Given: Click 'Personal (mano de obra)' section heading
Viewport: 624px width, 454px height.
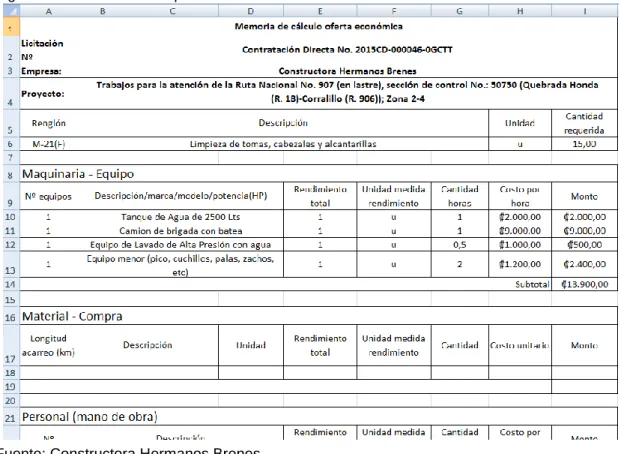Looking at the screenshot, I should point(90,417).
